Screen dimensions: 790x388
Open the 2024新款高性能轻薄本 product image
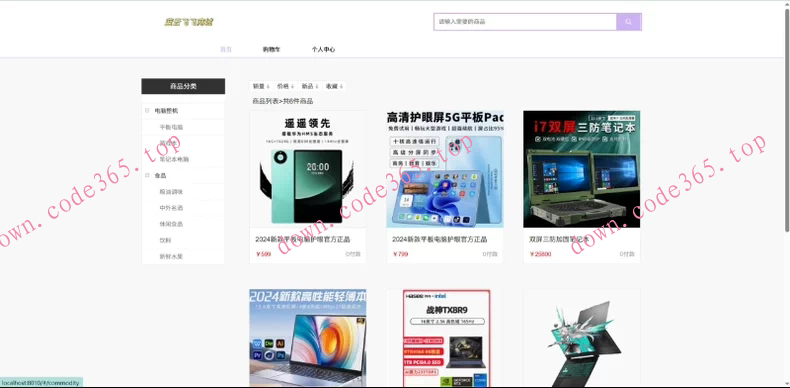pyautogui.click(x=308, y=338)
